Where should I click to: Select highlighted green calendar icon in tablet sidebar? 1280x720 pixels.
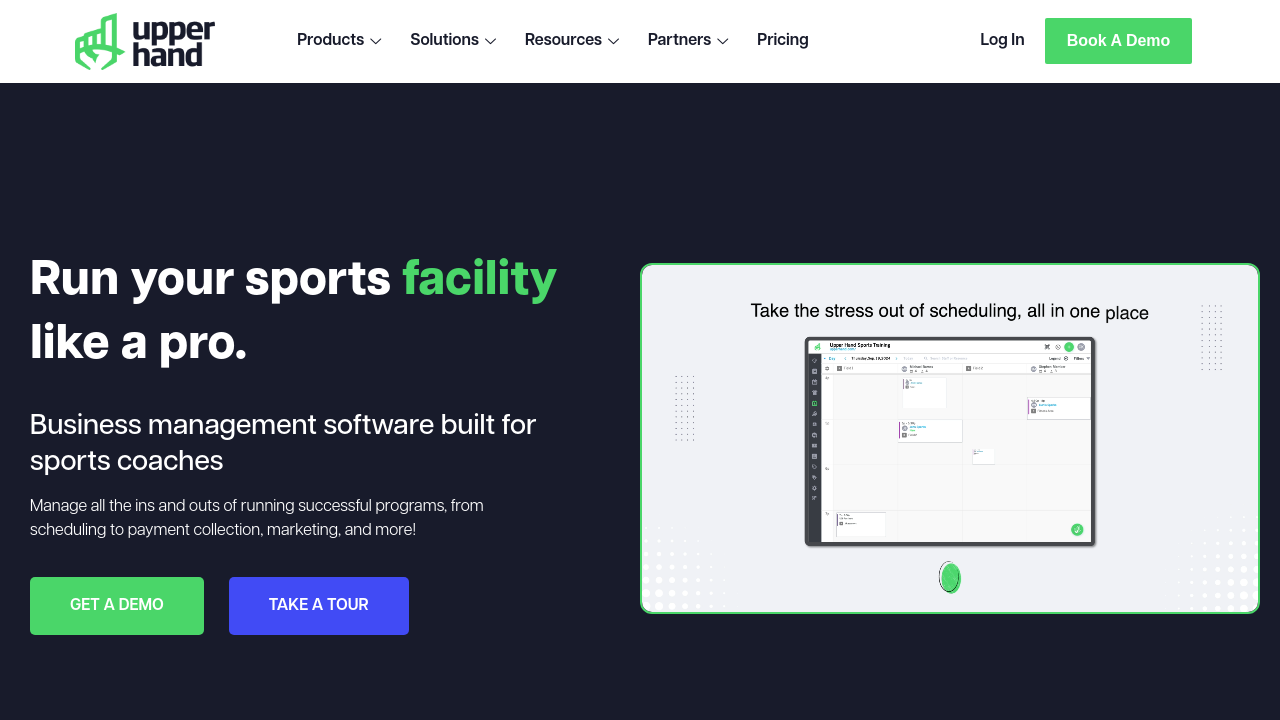(x=815, y=403)
